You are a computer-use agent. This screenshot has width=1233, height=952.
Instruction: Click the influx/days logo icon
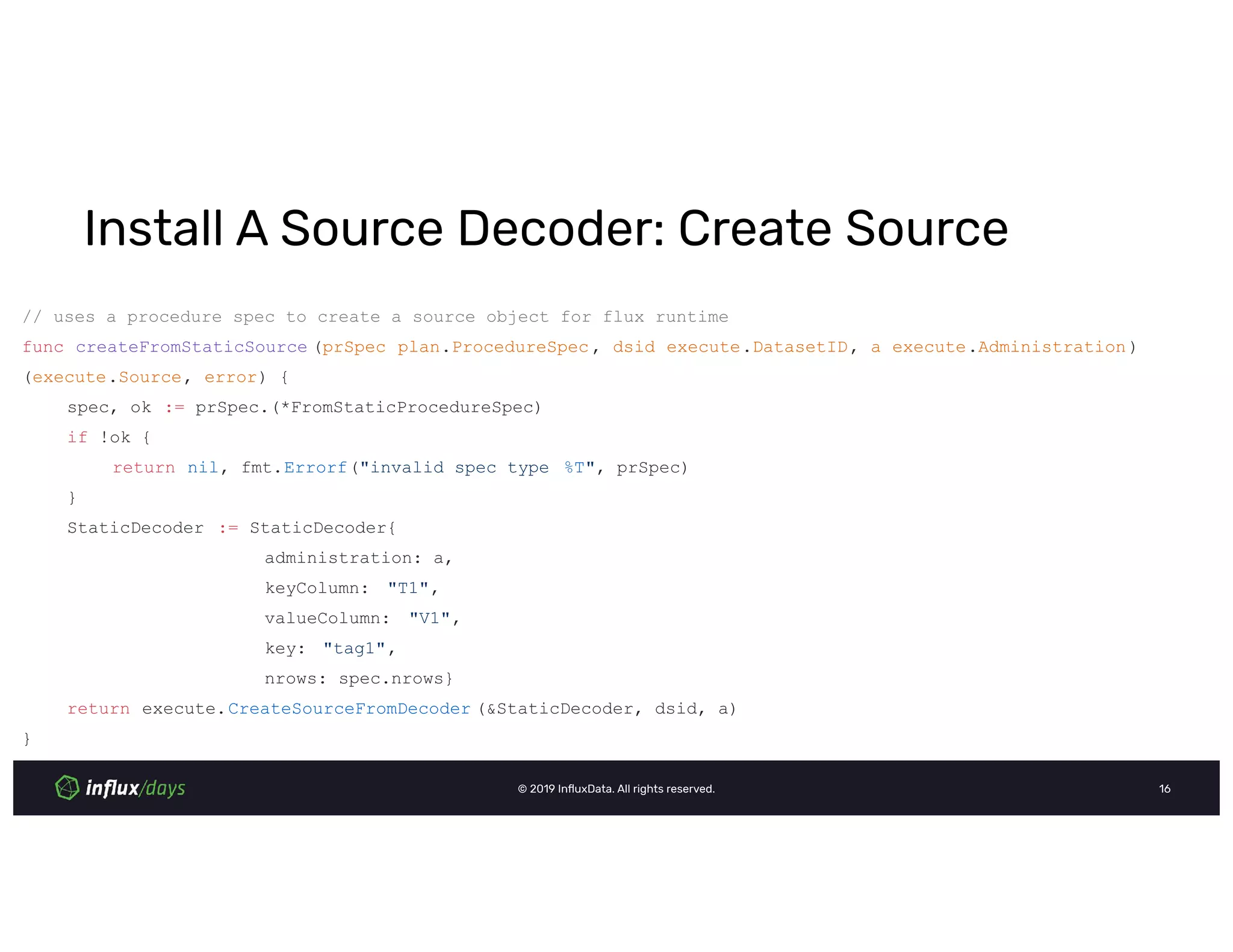click(x=67, y=788)
